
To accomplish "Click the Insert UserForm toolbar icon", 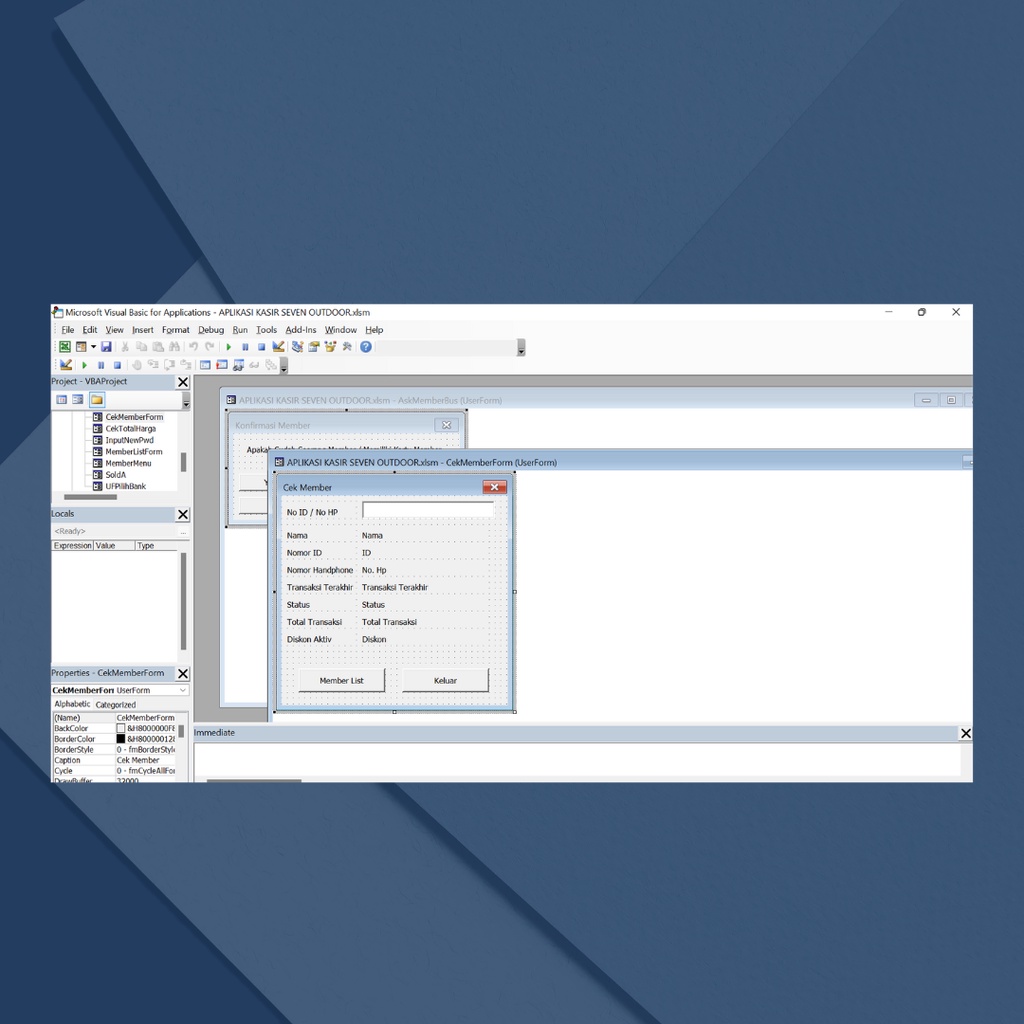I will click(x=81, y=347).
